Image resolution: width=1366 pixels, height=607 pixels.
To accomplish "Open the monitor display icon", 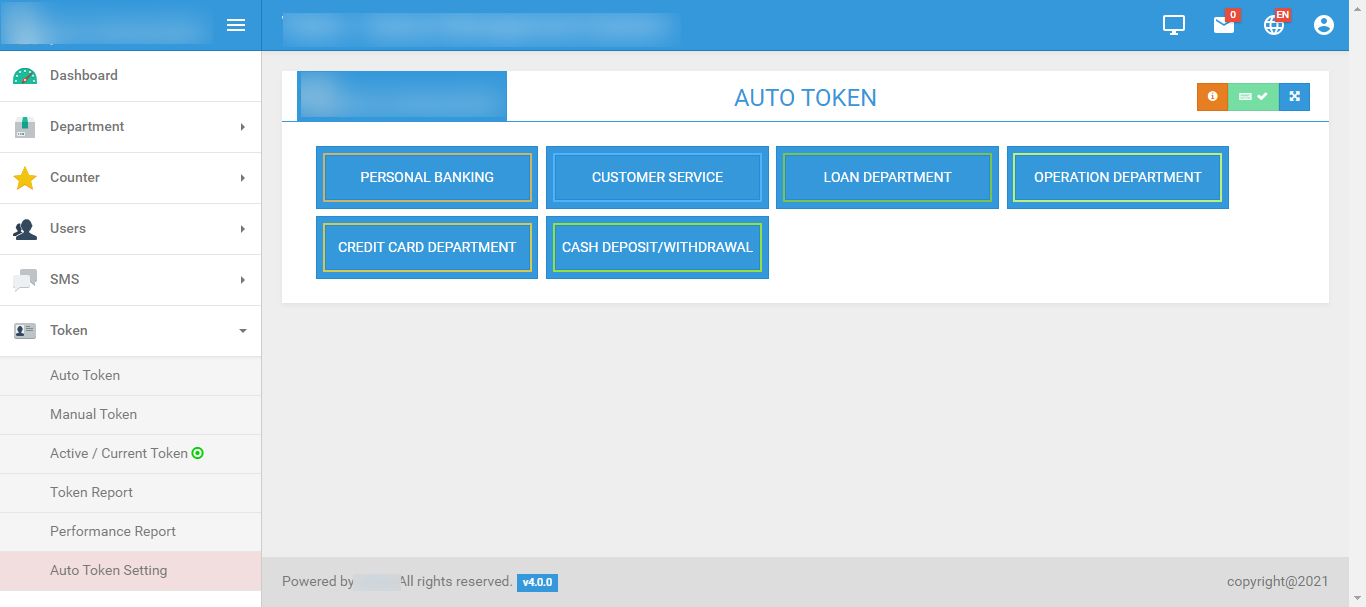I will coord(1174,25).
